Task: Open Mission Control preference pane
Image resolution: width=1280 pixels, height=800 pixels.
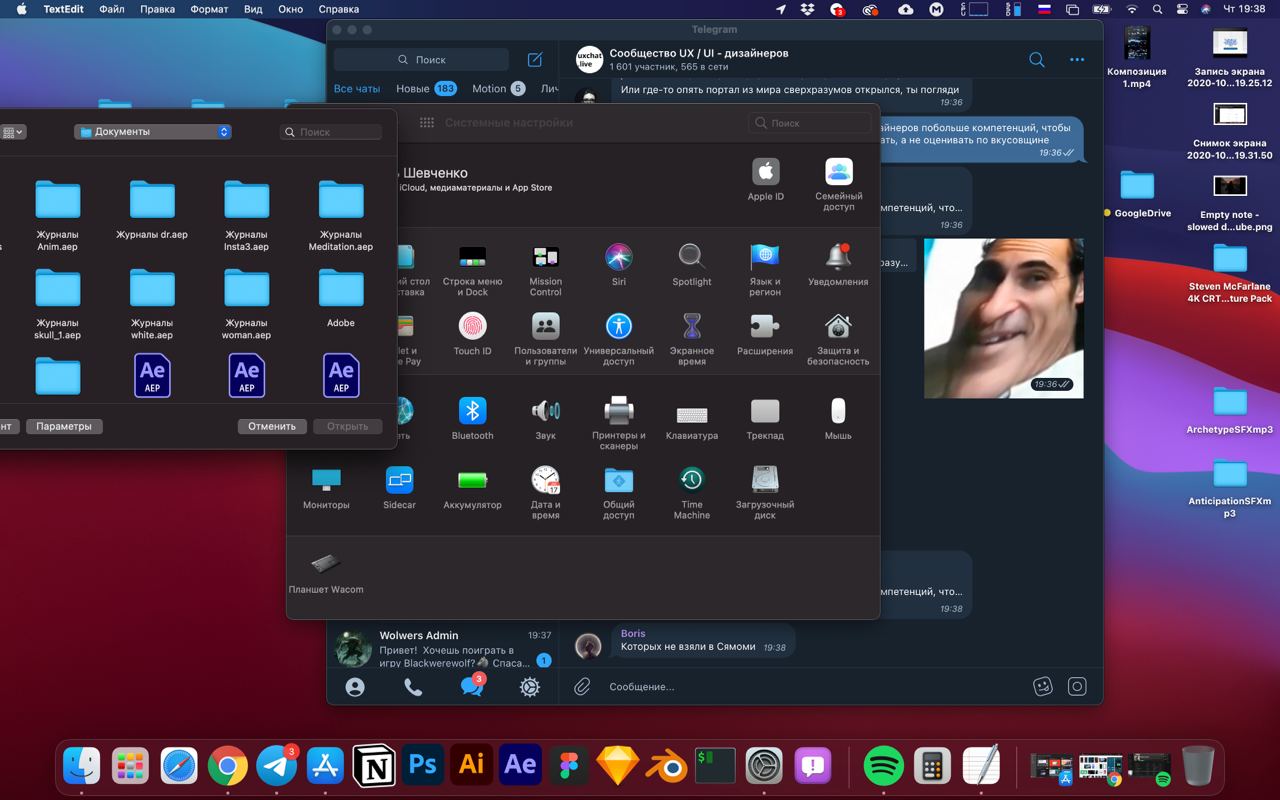Action: (546, 270)
